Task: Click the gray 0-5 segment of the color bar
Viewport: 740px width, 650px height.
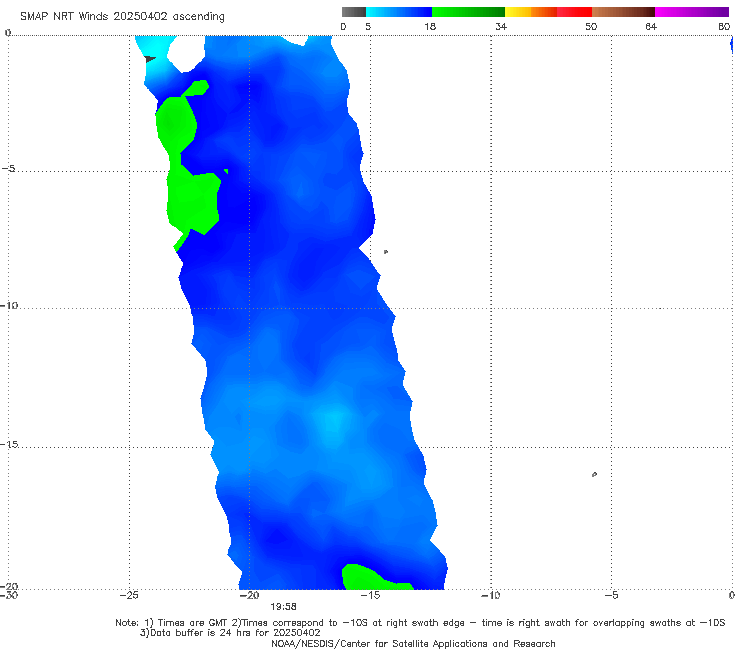Action: pos(354,12)
